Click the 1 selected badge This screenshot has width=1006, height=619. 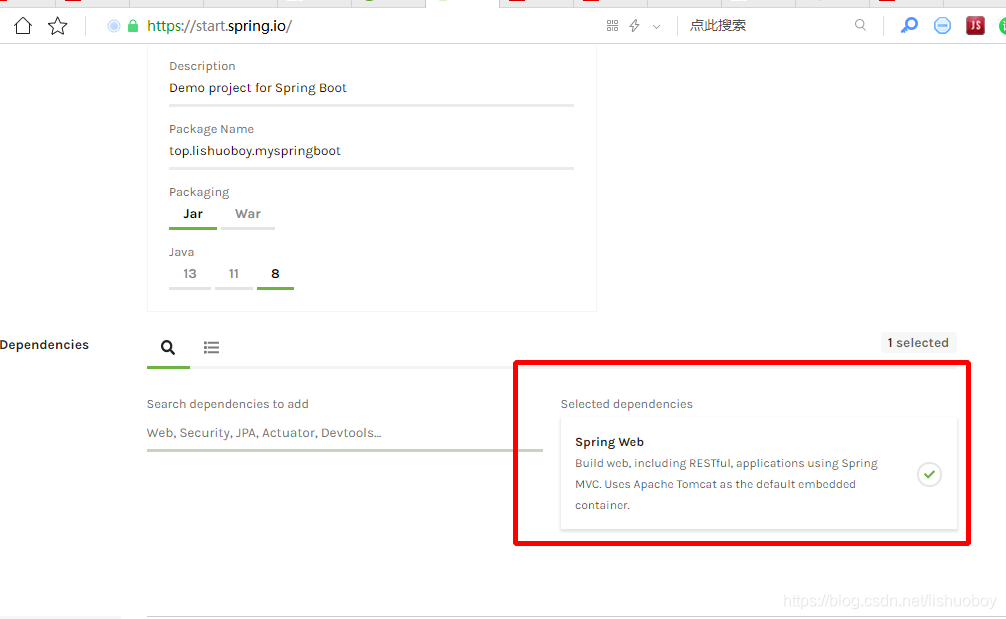point(918,342)
